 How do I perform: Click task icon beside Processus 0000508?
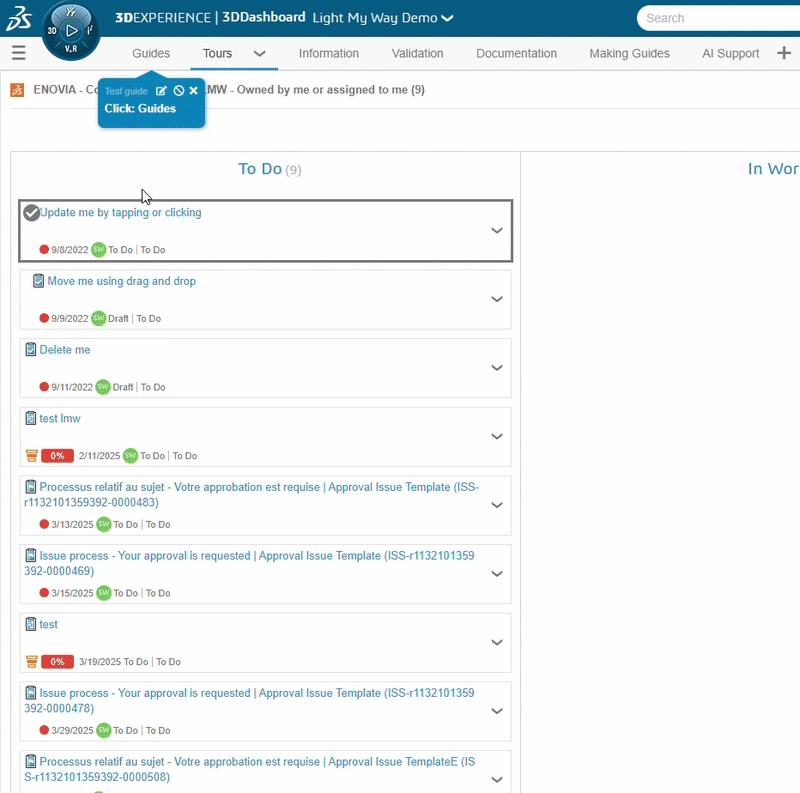31,761
